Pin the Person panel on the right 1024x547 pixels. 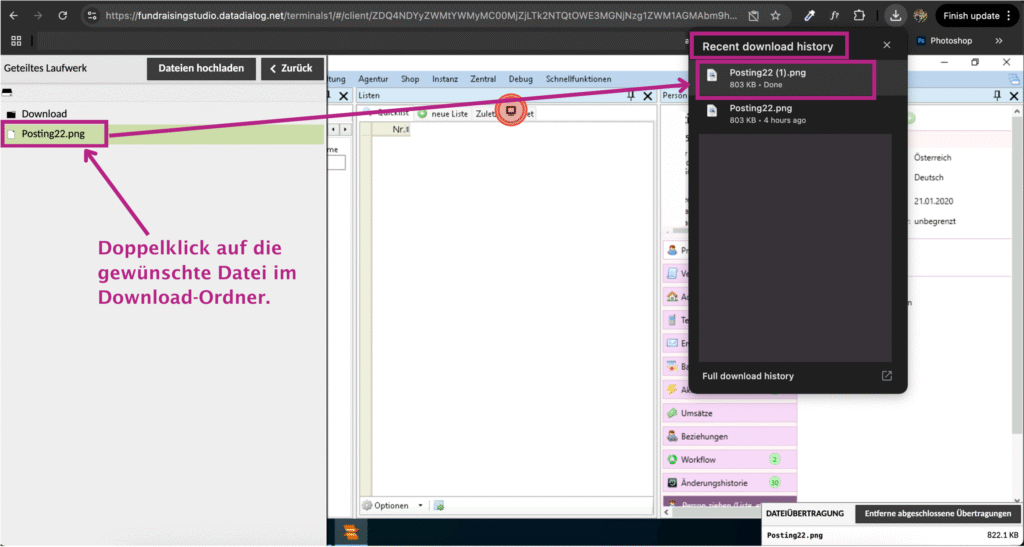click(997, 96)
